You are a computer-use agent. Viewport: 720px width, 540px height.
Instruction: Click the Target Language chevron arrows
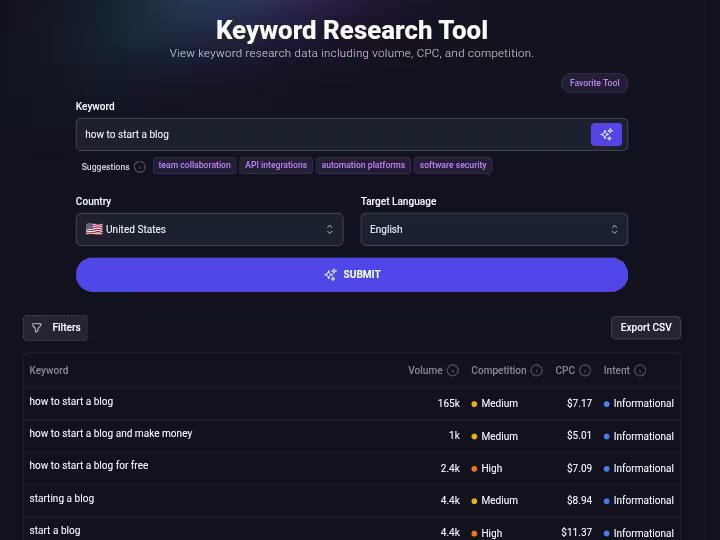point(614,229)
